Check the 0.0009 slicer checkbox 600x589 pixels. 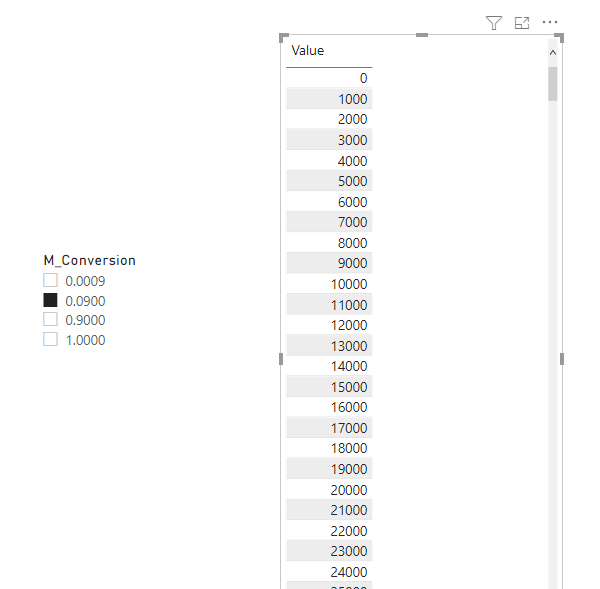point(50,280)
